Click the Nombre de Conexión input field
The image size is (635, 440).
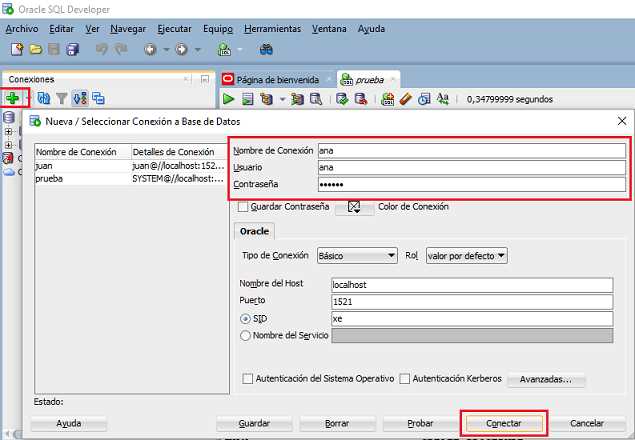(x=472, y=151)
